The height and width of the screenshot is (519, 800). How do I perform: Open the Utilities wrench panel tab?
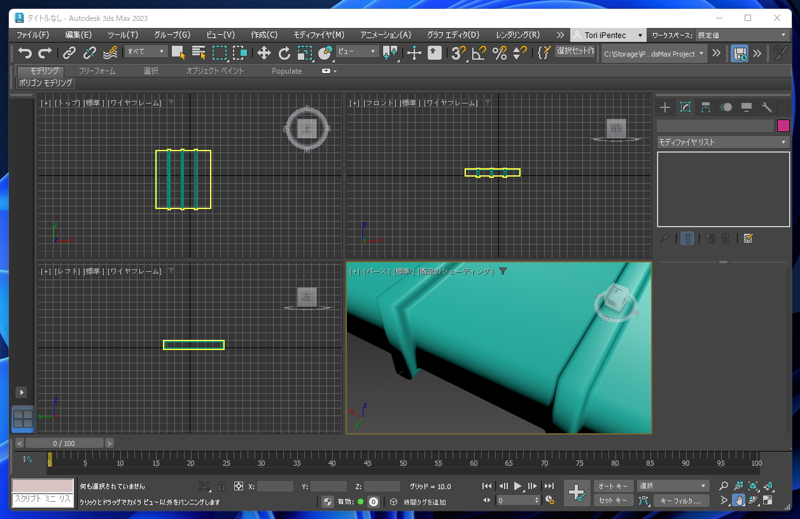click(x=767, y=107)
